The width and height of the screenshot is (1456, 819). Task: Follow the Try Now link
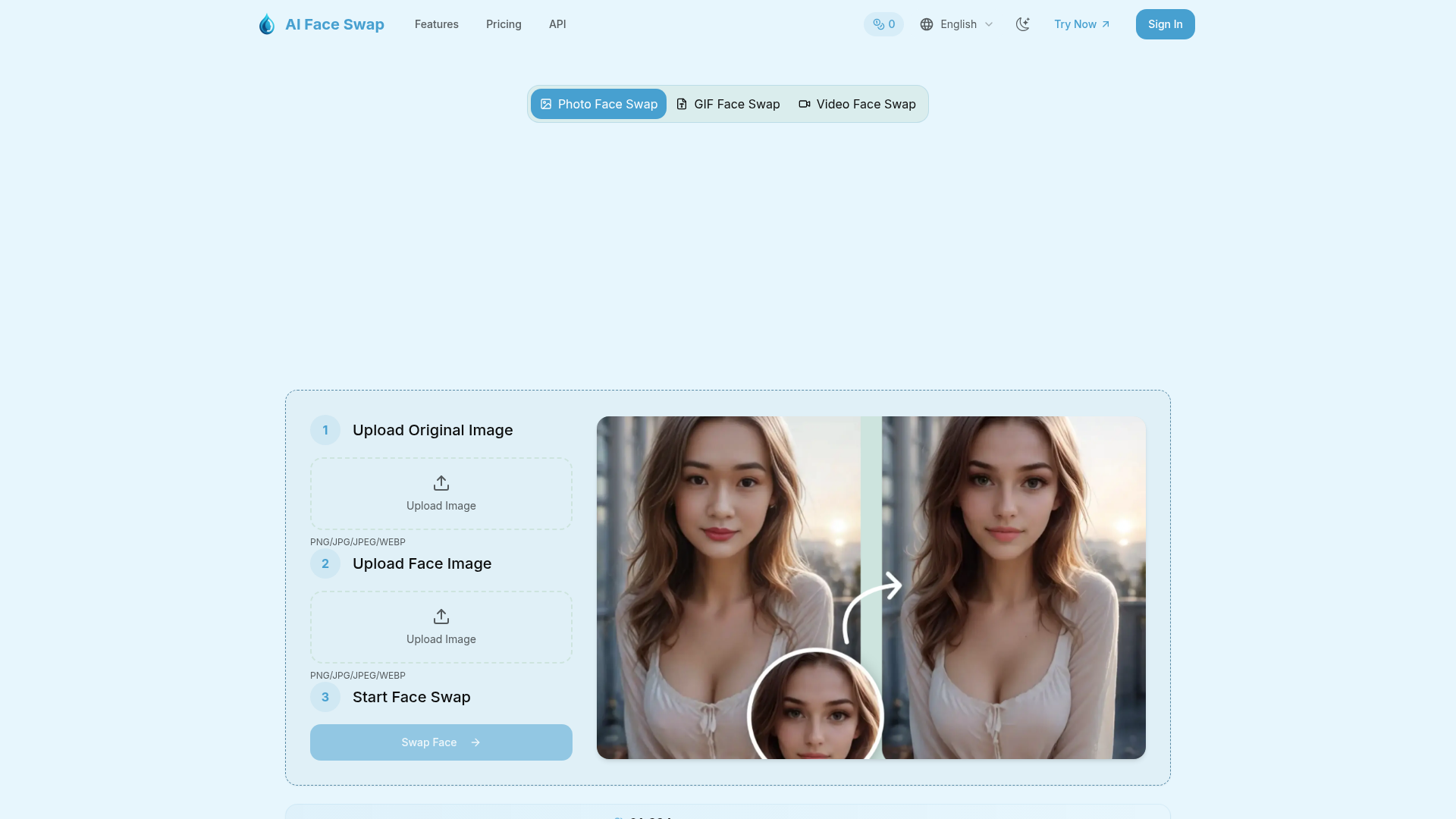tap(1082, 24)
